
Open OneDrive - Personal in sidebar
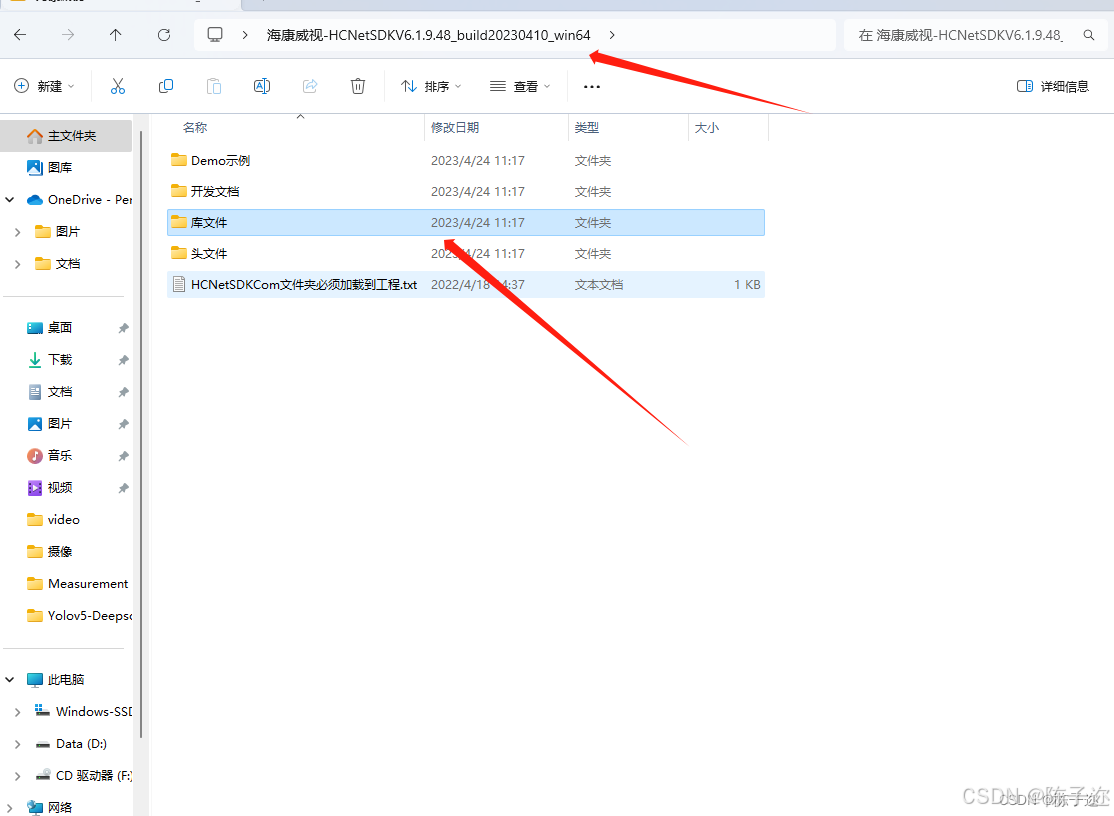(79, 200)
